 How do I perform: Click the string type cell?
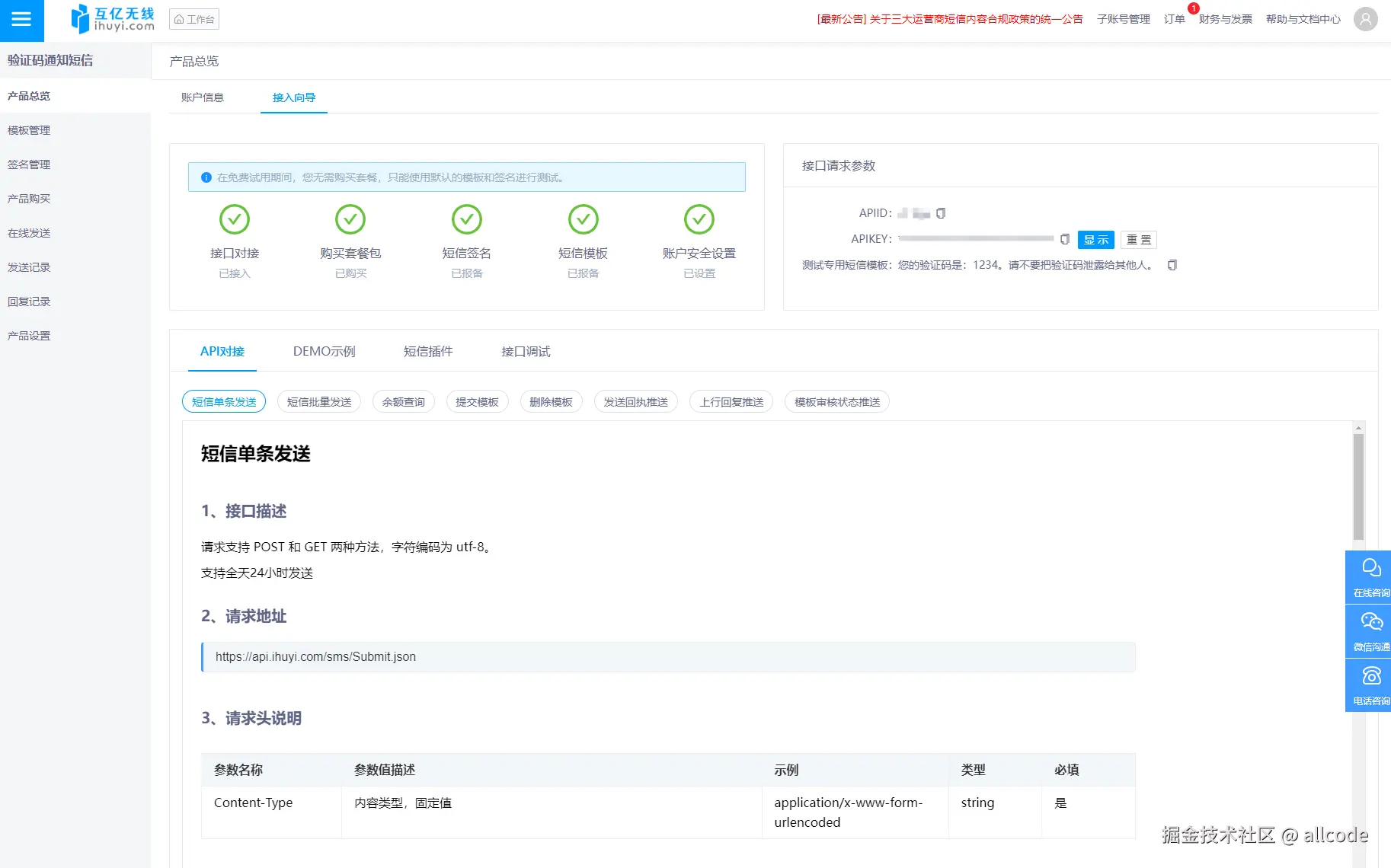click(x=995, y=812)
